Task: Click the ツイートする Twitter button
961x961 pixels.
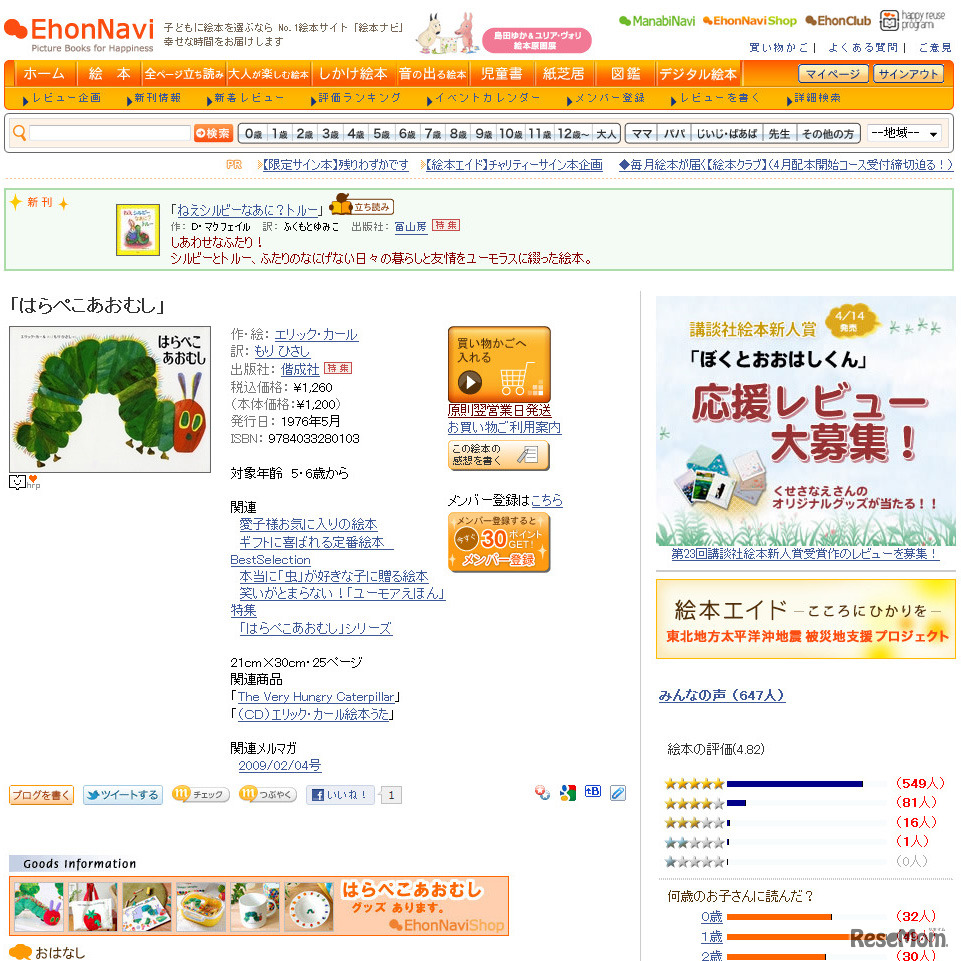Action: (x=123, y=795)
